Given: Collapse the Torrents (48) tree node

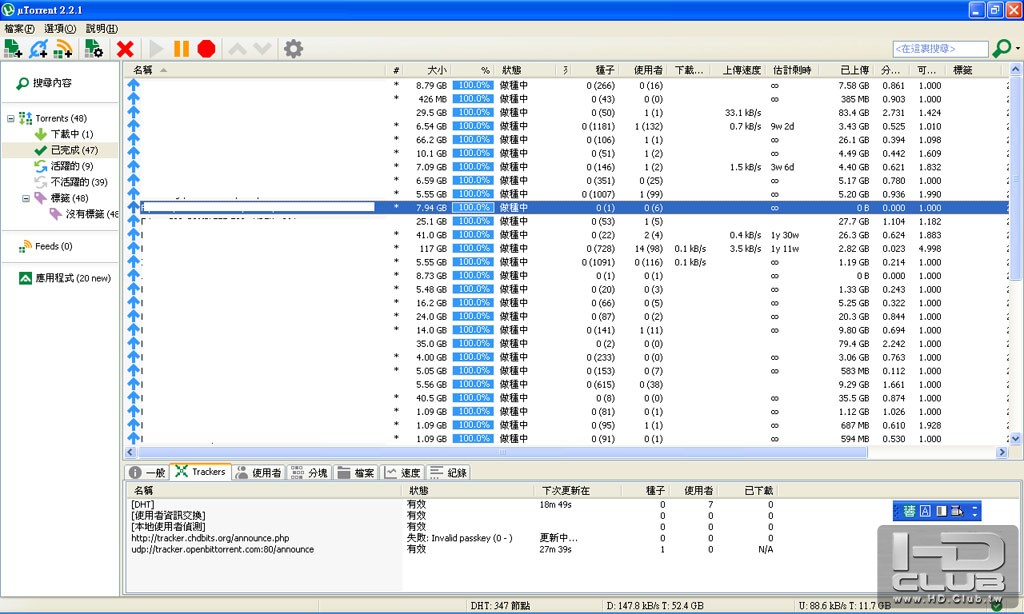Looking at the screenshot, I should 10,118.
